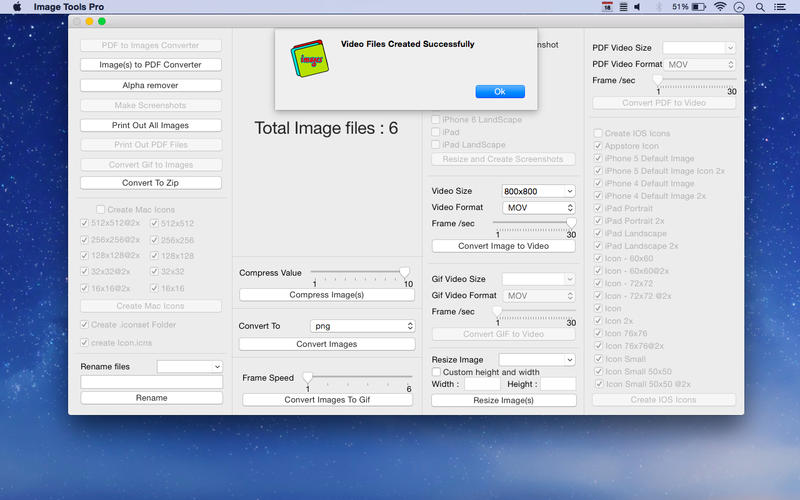800x500 pixels.
Task: Open Notification Center list icon
Action: (x=783, y=7)
